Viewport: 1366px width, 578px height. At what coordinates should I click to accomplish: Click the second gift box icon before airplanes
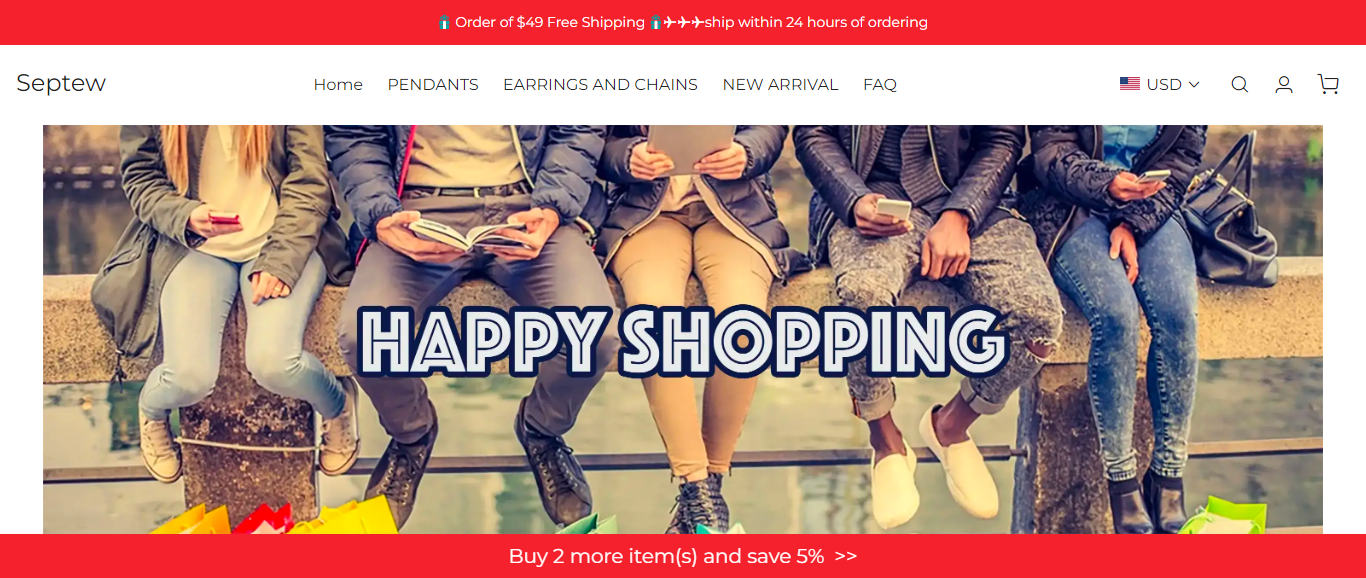[656, 22]
